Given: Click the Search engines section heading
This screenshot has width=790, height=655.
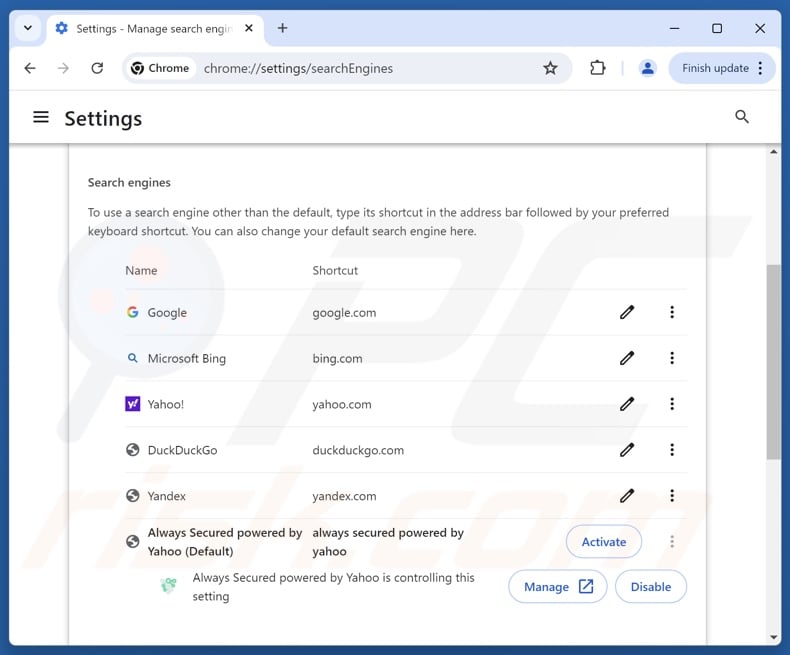Looking at the screenshot, I should point(129,182).
